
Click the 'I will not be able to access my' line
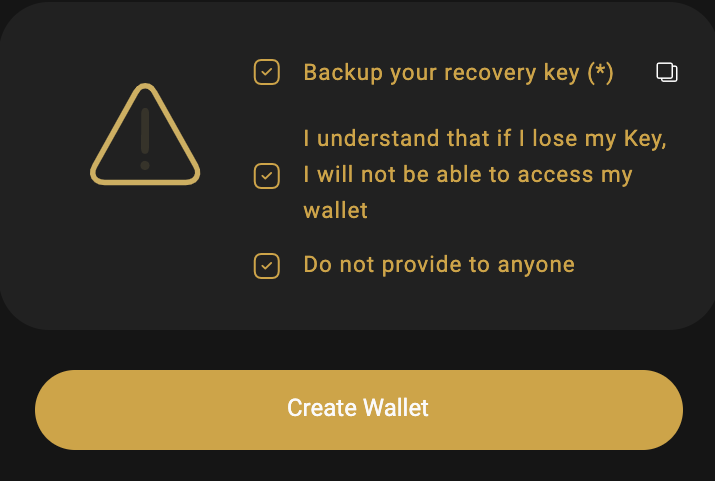(x=468, y=175)
